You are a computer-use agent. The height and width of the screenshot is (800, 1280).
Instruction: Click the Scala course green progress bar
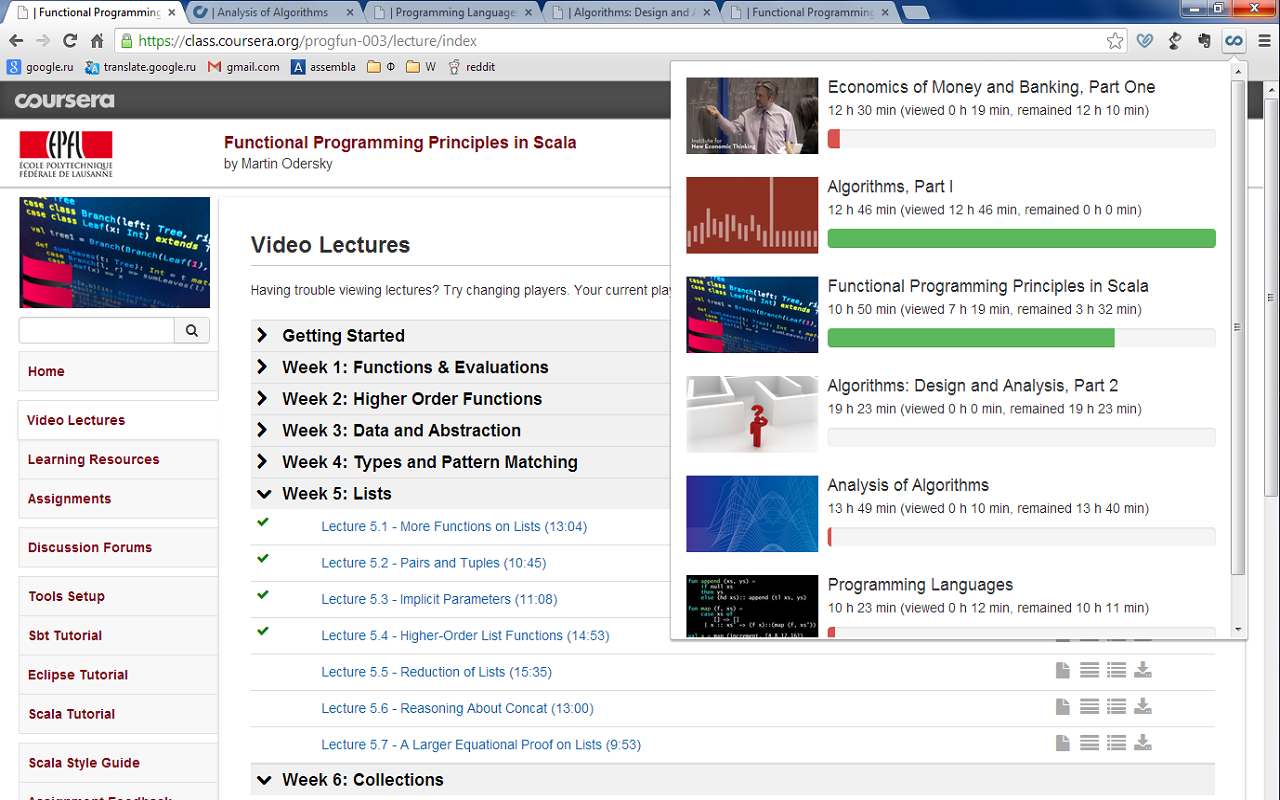(x=1021, y=337)
